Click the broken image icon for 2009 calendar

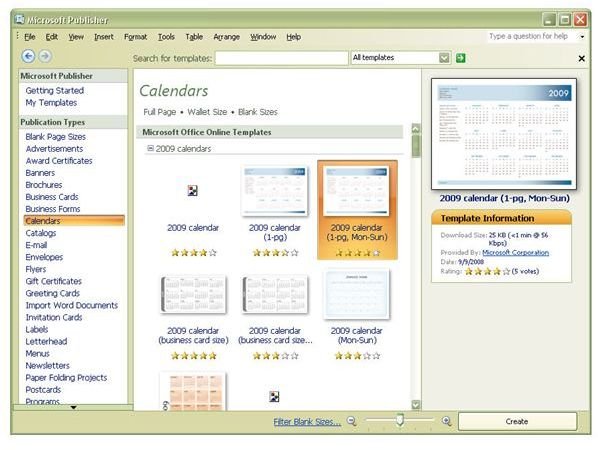click(x=193, y=190)
